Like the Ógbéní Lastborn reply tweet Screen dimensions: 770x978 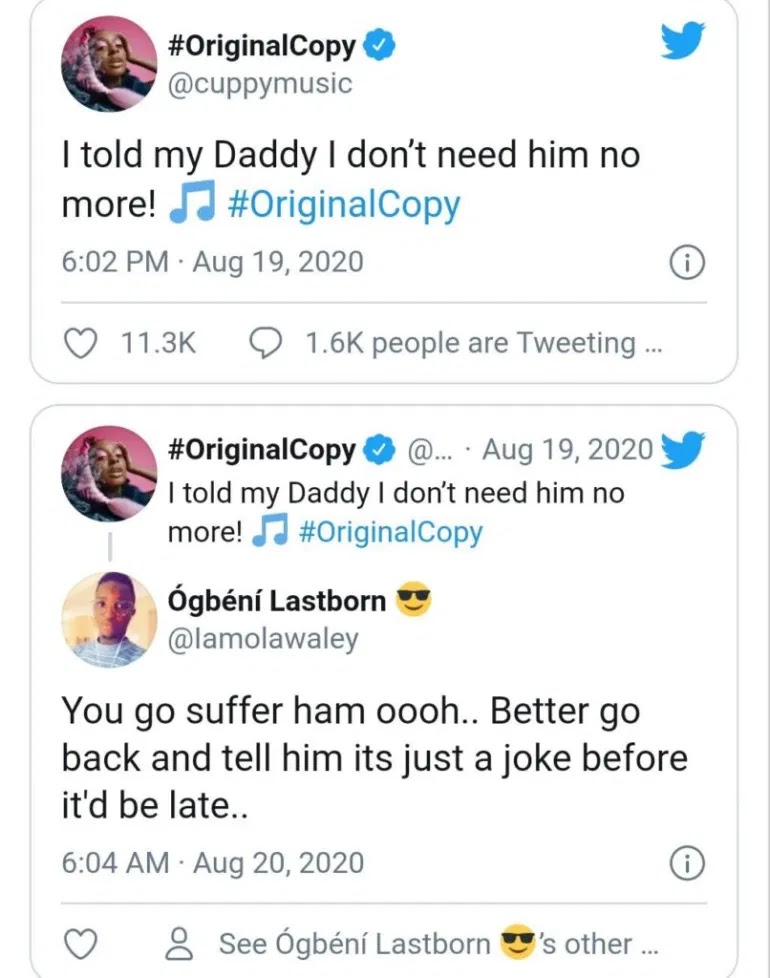point(81,943)
